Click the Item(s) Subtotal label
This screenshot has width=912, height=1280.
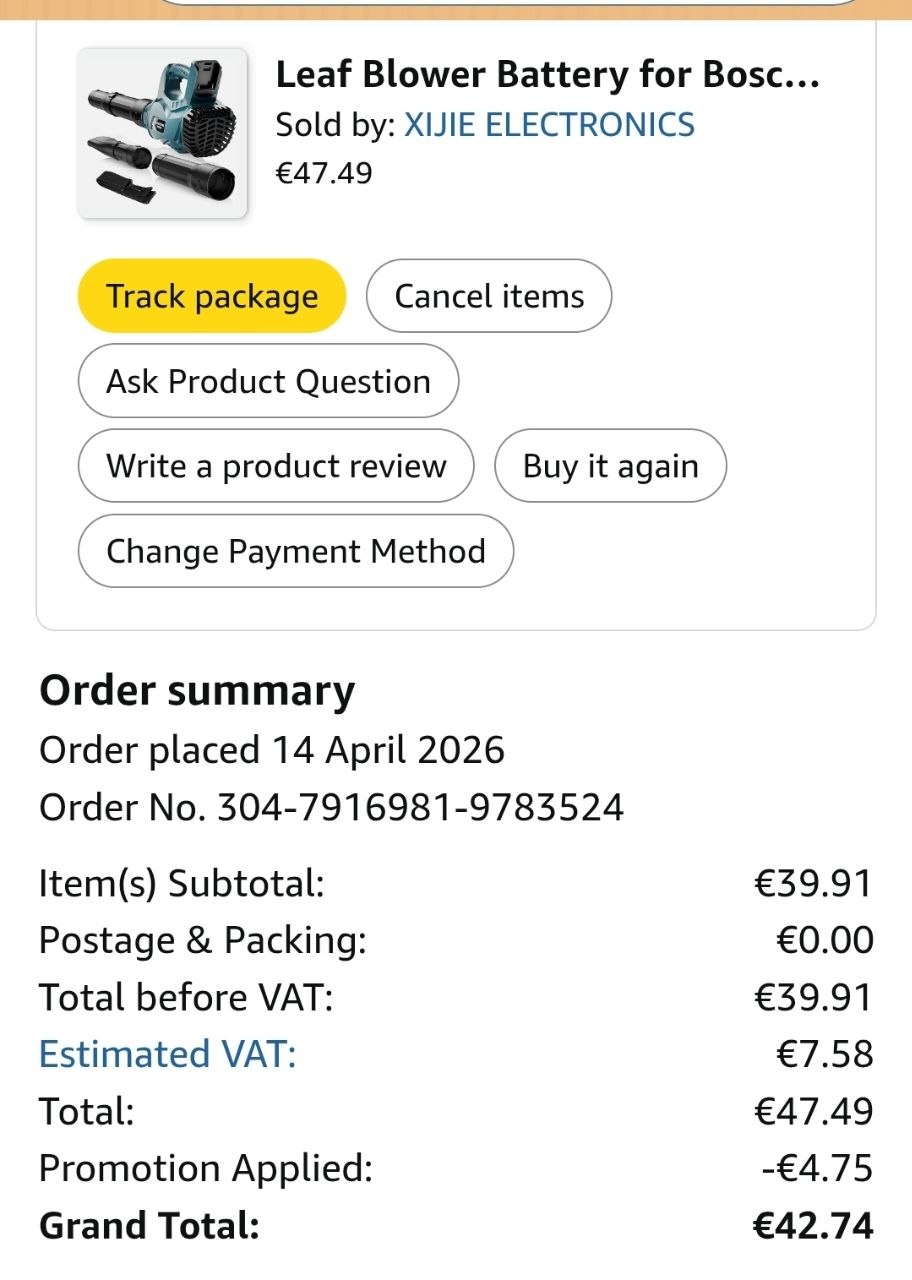tap(181, 884)
